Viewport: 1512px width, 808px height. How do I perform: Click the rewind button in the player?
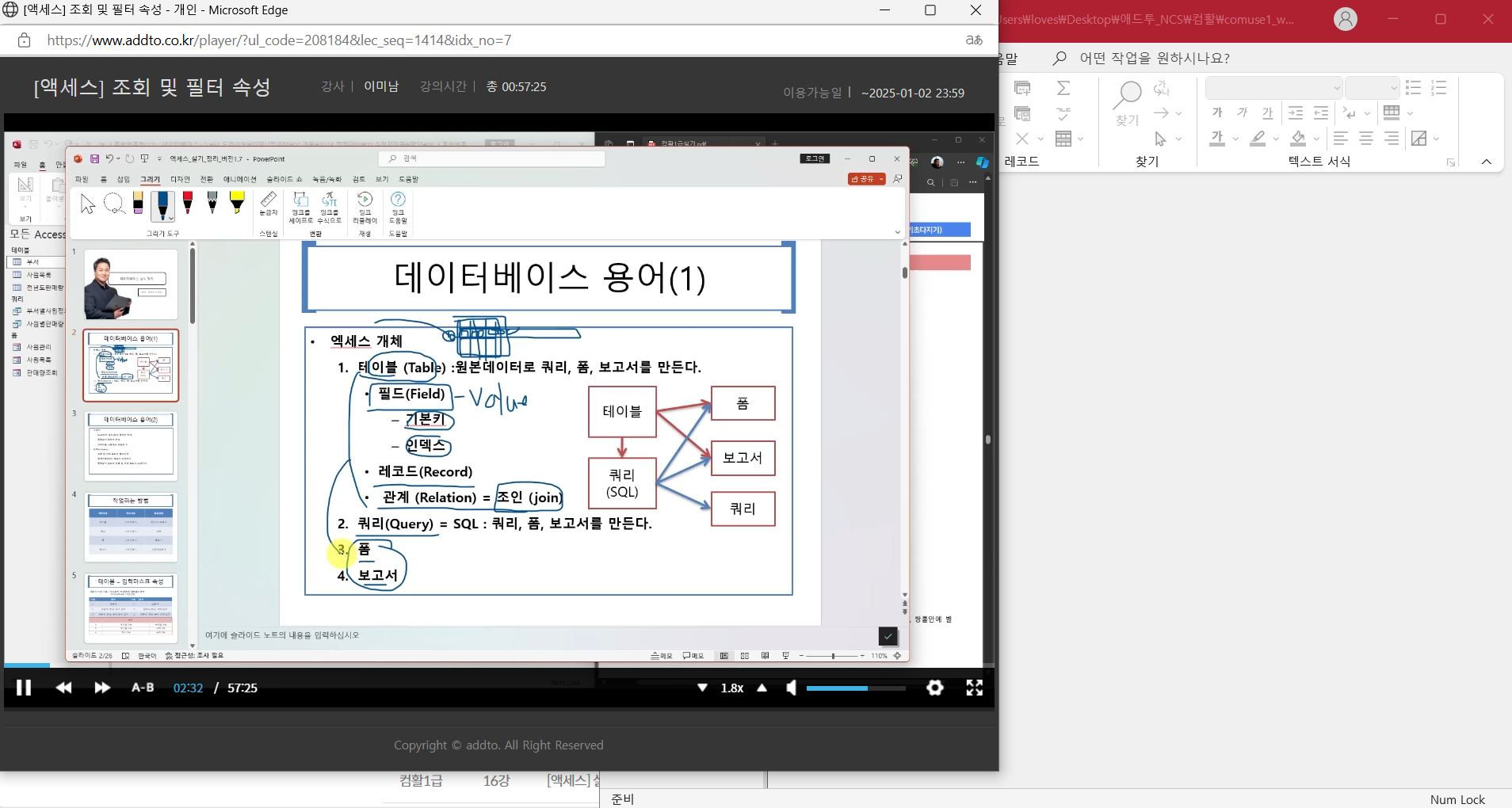(x=64, y=688)
